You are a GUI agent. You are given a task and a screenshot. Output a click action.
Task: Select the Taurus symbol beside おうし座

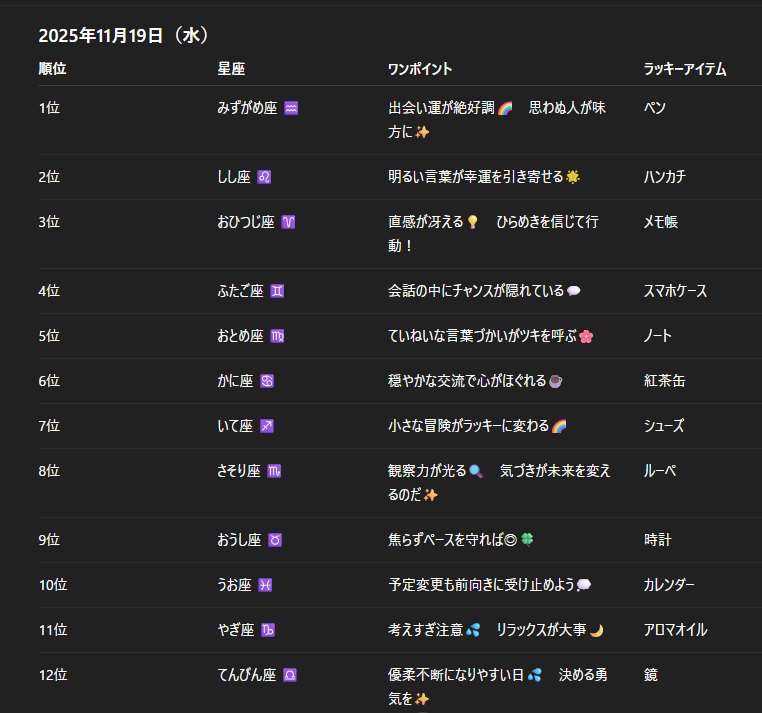pos(275,540)
